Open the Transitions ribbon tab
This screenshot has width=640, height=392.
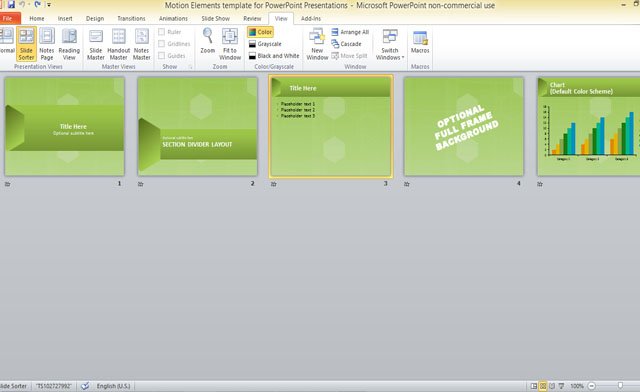(131, 18)
